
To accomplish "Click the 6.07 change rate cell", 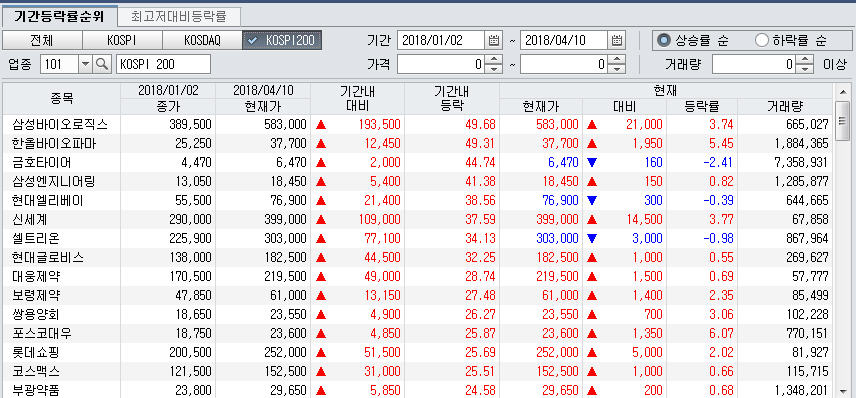I will pos(722,333).
